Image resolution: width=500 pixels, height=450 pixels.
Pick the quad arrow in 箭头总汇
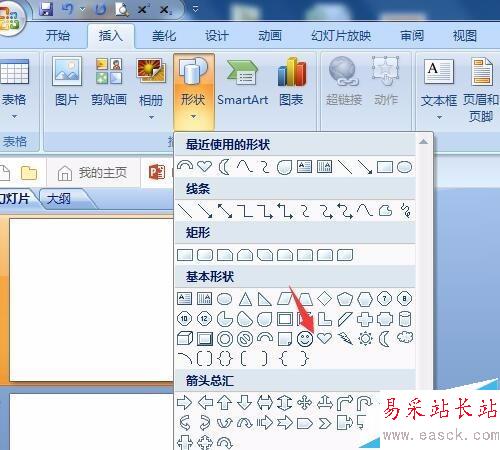(305, 403)
